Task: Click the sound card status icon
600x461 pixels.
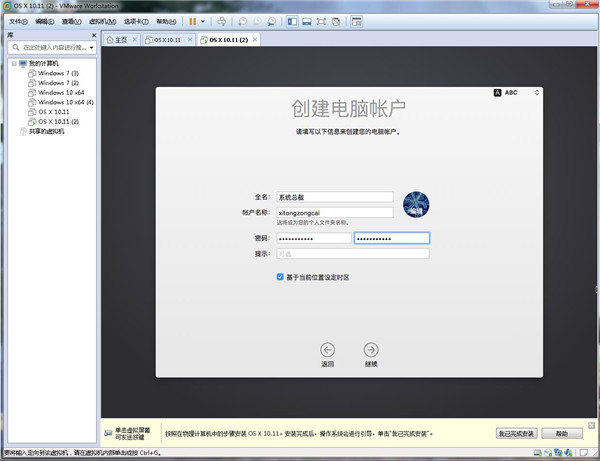Action: [568, 453]
